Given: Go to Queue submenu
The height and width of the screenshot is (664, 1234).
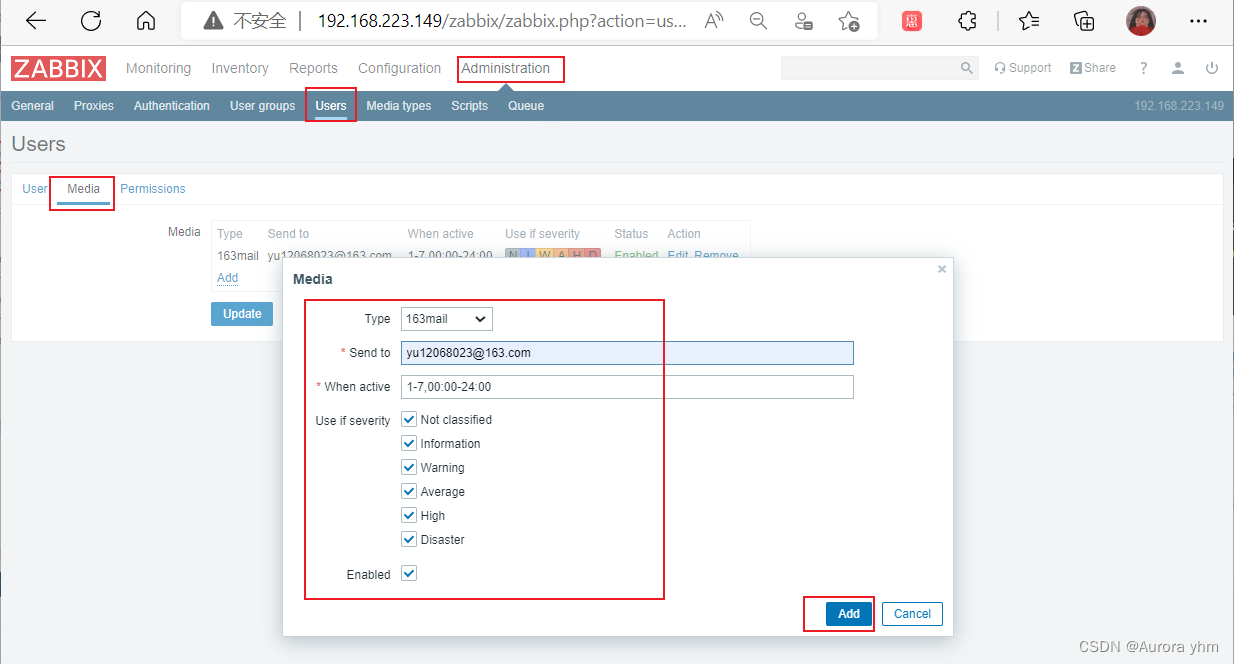Looking at the screenshot, I should [x=526, y=106].
